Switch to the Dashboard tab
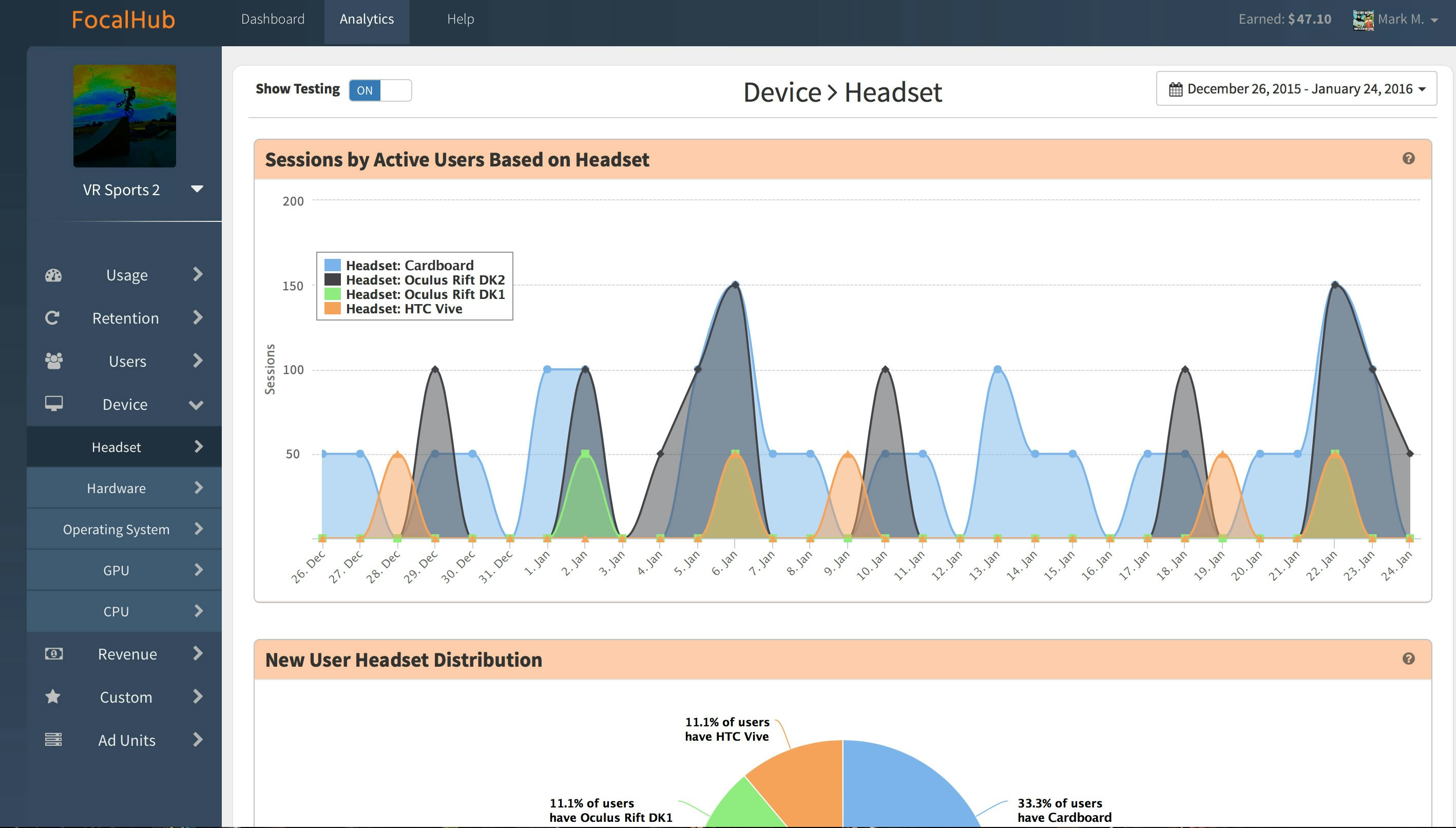 tap(273, 20)
